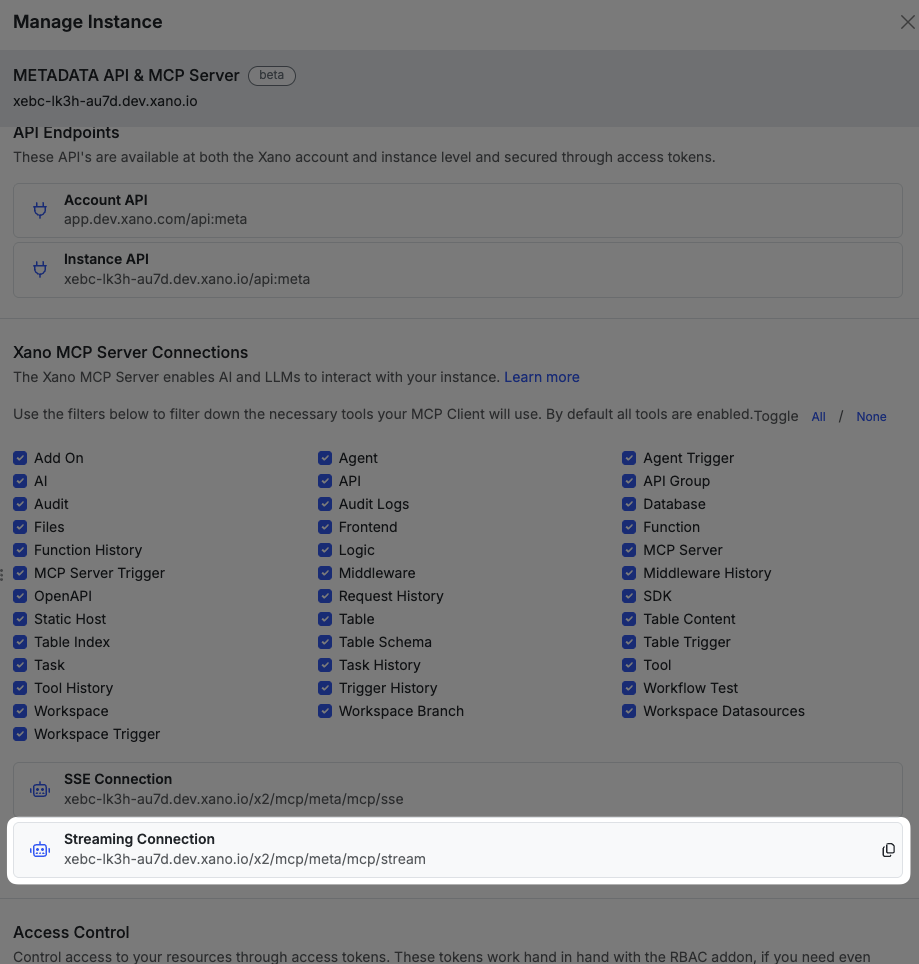Uncheck the Agent checkbox
Image resolution: width=919 pixels, height=964 pixels.
click(325, 458)
